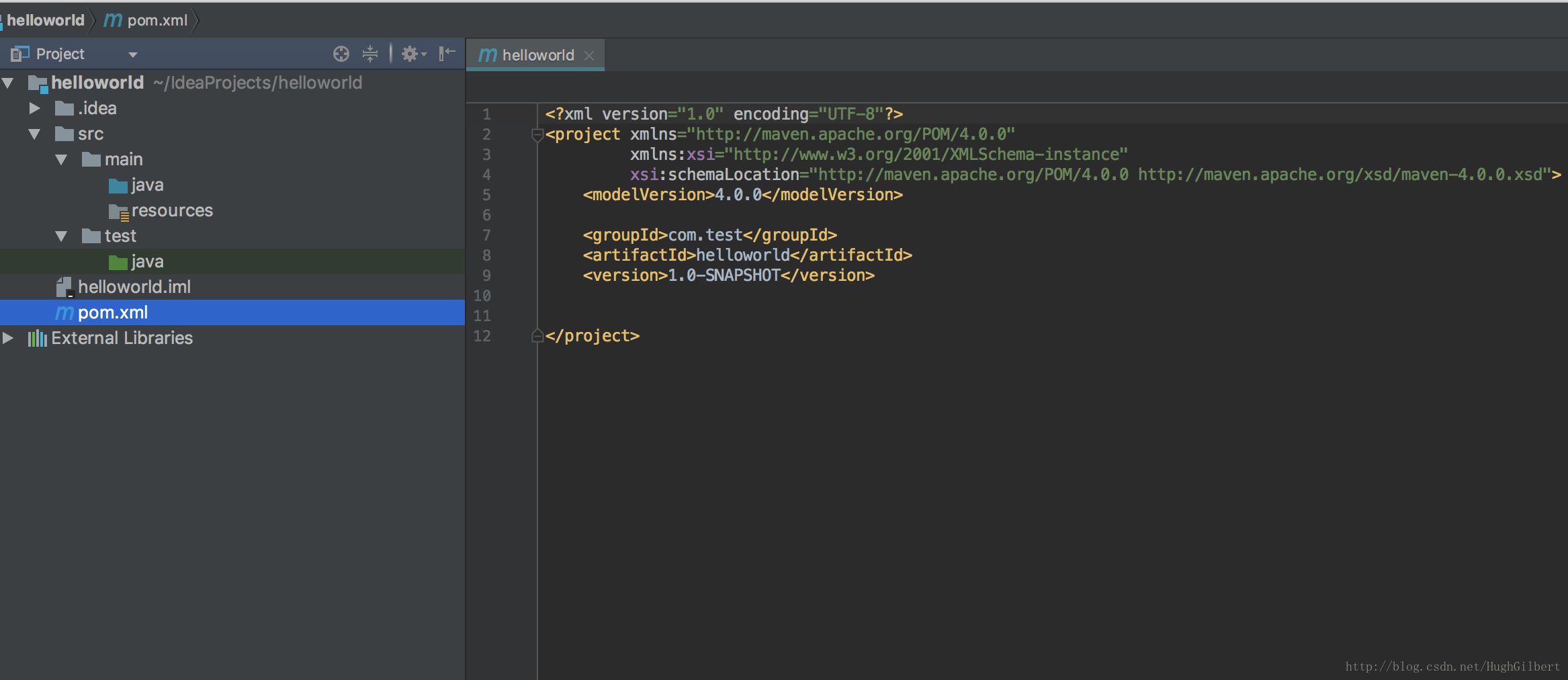Click the blue source java folder icon

[118, 185]
